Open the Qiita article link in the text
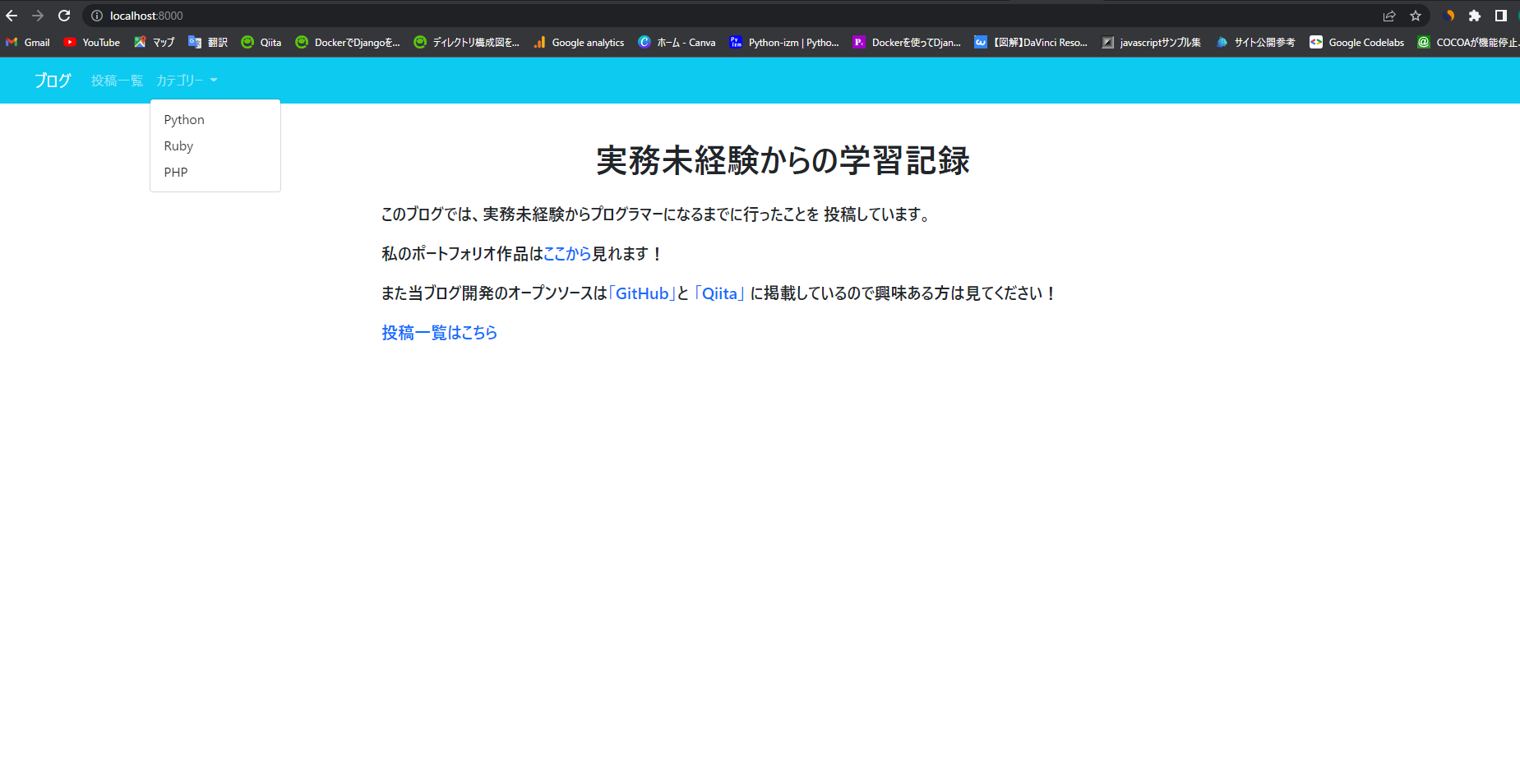This screenshot has width=1520, height=784. coord(719,293)
